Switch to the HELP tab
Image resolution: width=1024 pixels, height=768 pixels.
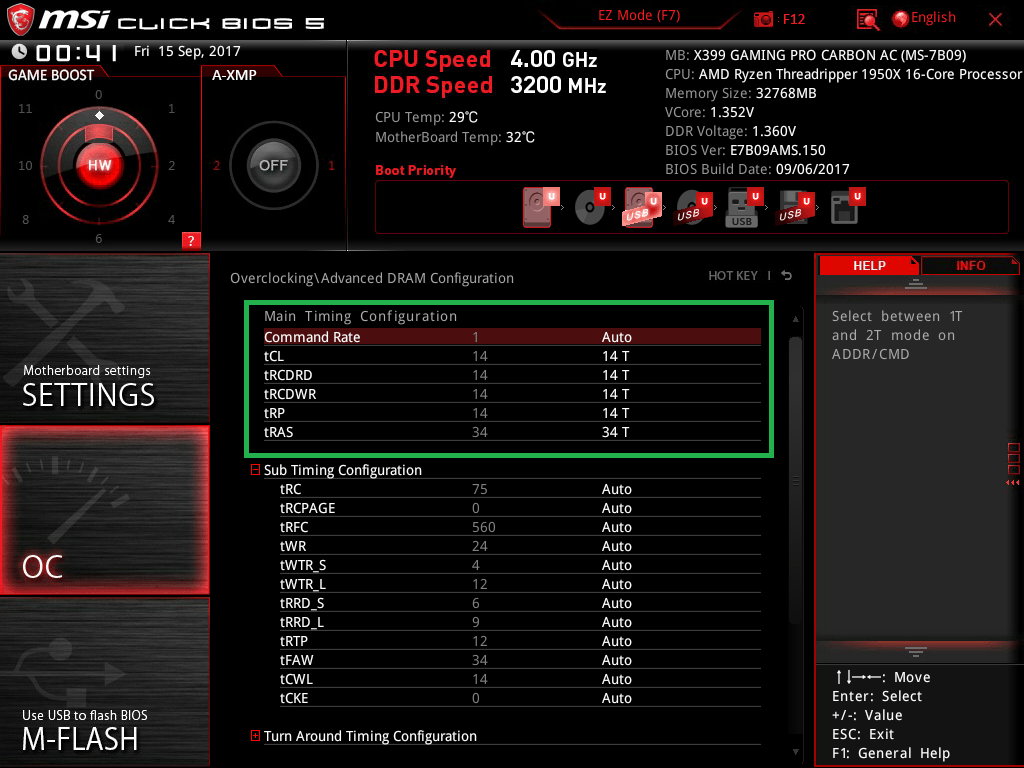click(x=869, y=265)
